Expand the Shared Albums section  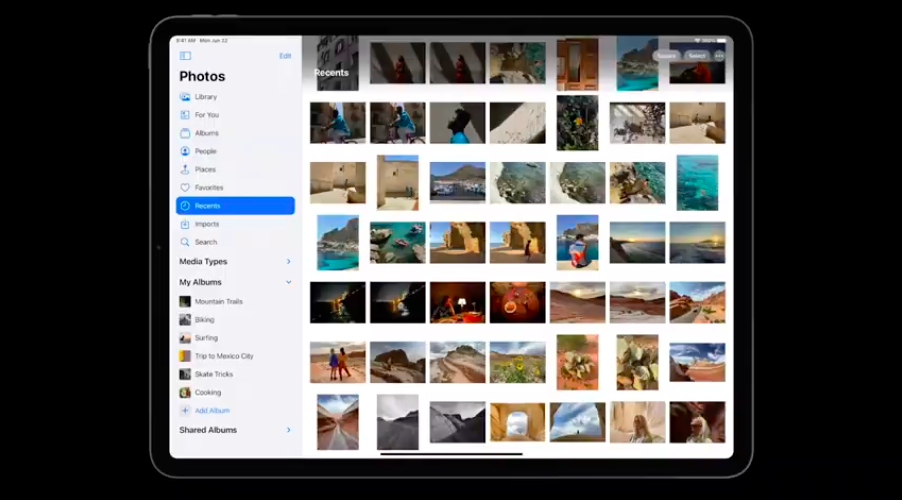[x=289, y=430]
